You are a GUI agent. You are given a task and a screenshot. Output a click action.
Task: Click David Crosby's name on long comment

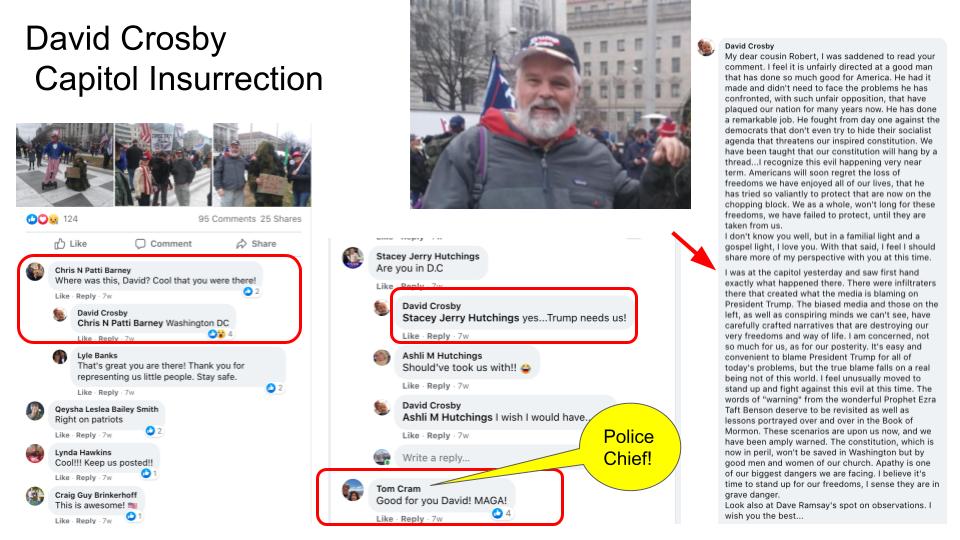tap(749, 46)
